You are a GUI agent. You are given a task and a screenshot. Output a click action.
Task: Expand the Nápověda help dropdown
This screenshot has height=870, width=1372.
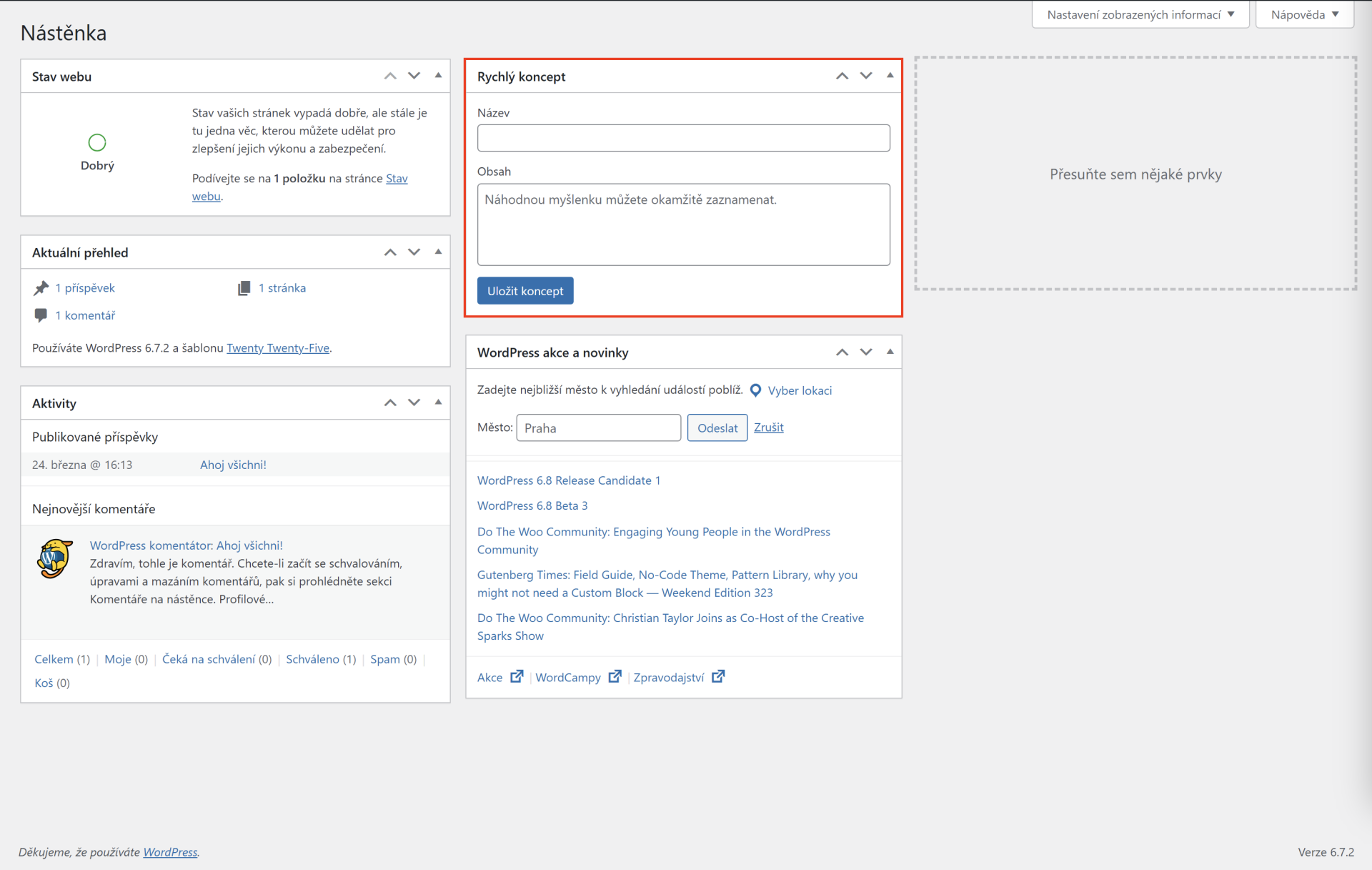(x=1304, y=14)
